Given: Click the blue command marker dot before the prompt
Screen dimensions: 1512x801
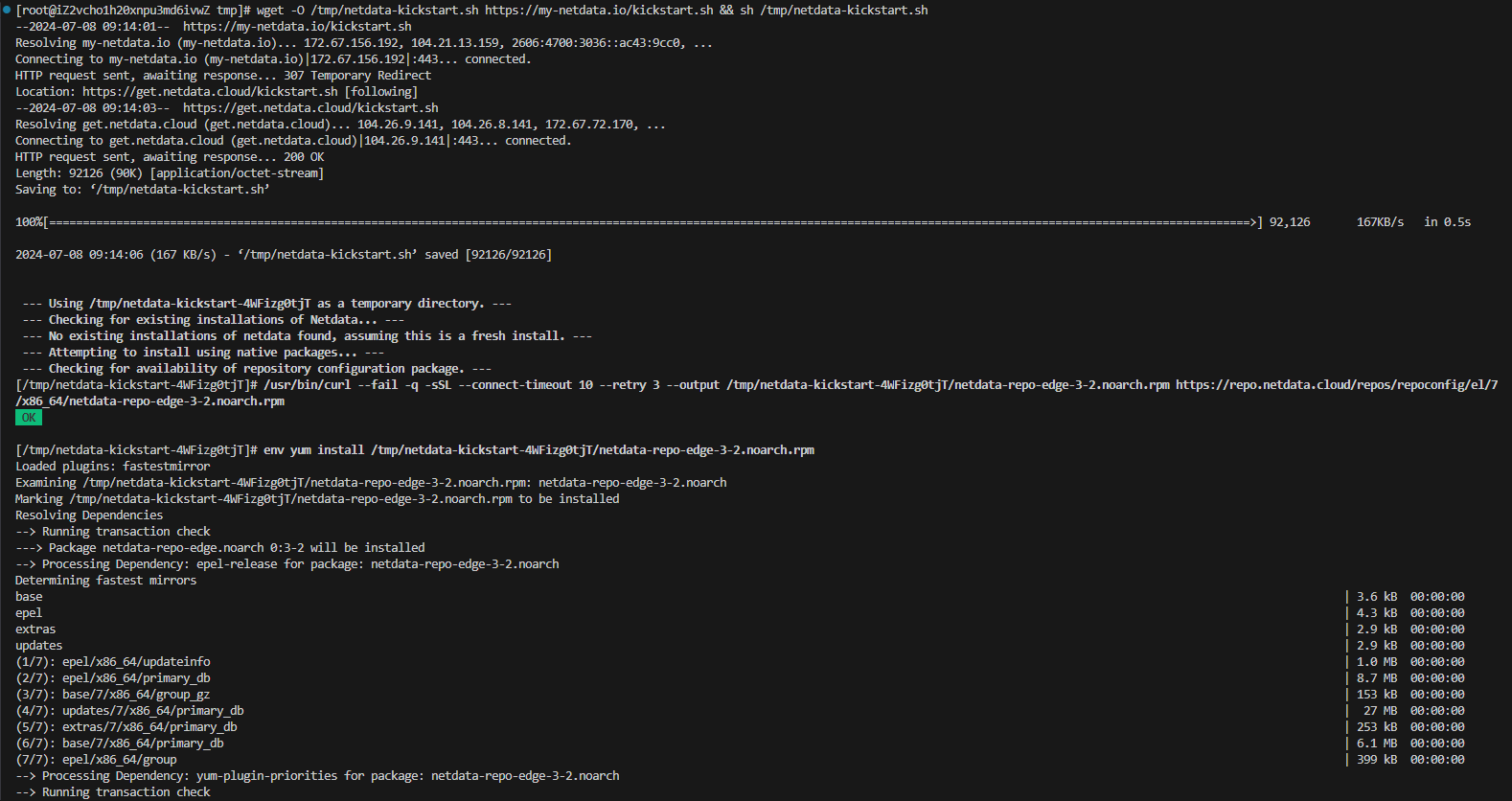Looking at the screenshot, I should [7, 10].
